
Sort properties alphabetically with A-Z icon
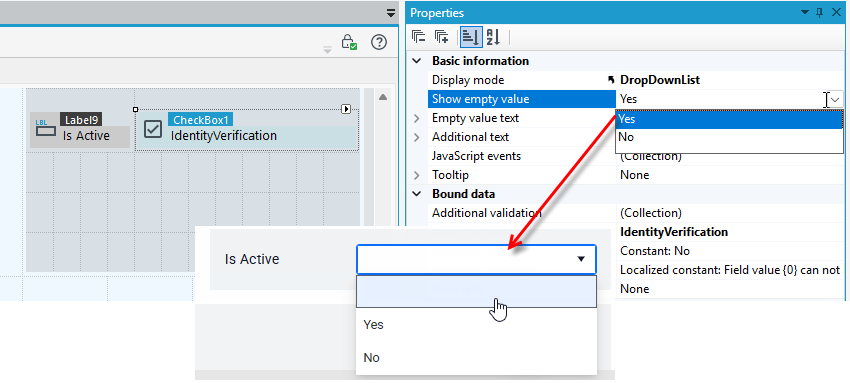493,37
